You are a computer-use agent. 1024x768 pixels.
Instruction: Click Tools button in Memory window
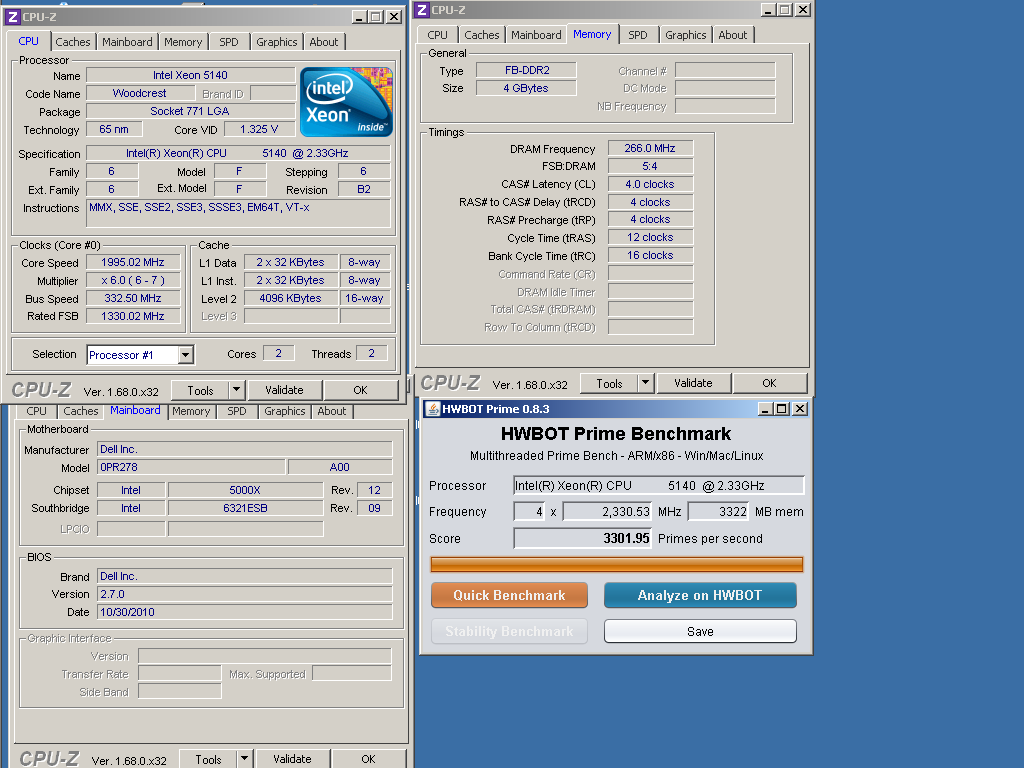609,383
